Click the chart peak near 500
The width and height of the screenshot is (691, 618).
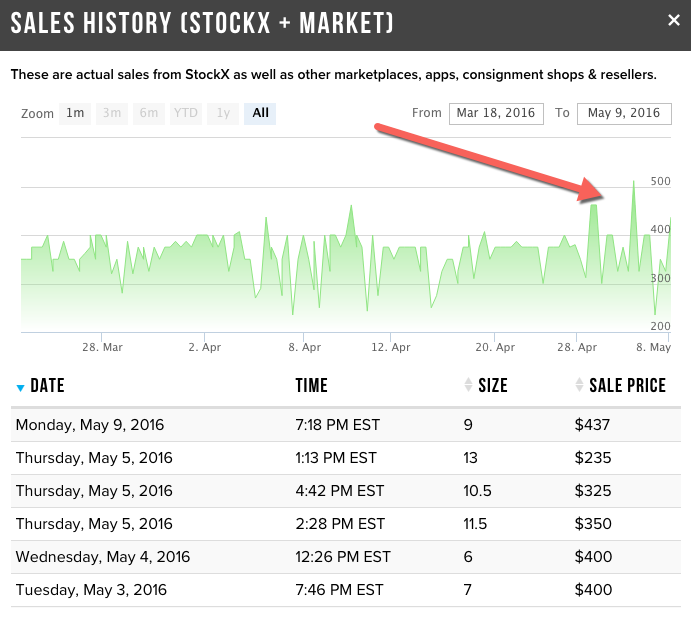[634, 182]
